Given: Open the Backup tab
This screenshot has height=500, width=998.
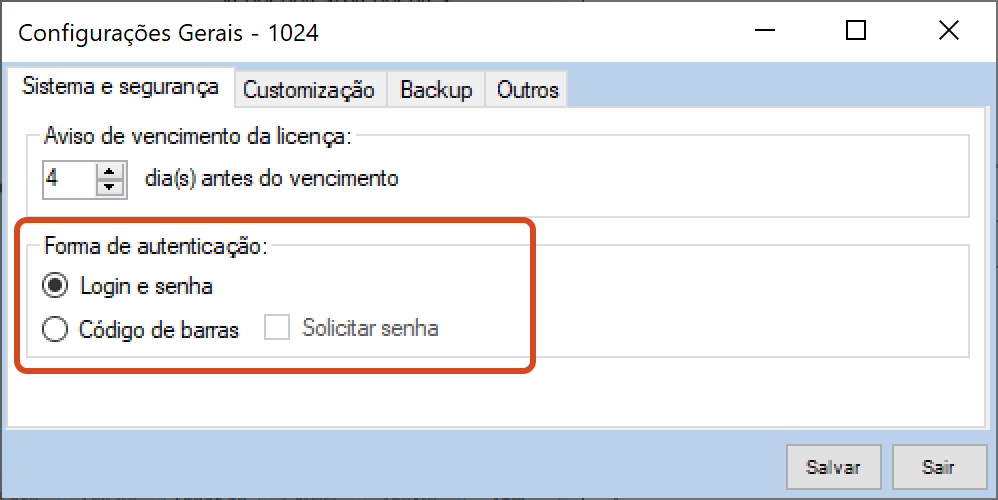Looking at the screenshot, I should click(x=436, y=90).
